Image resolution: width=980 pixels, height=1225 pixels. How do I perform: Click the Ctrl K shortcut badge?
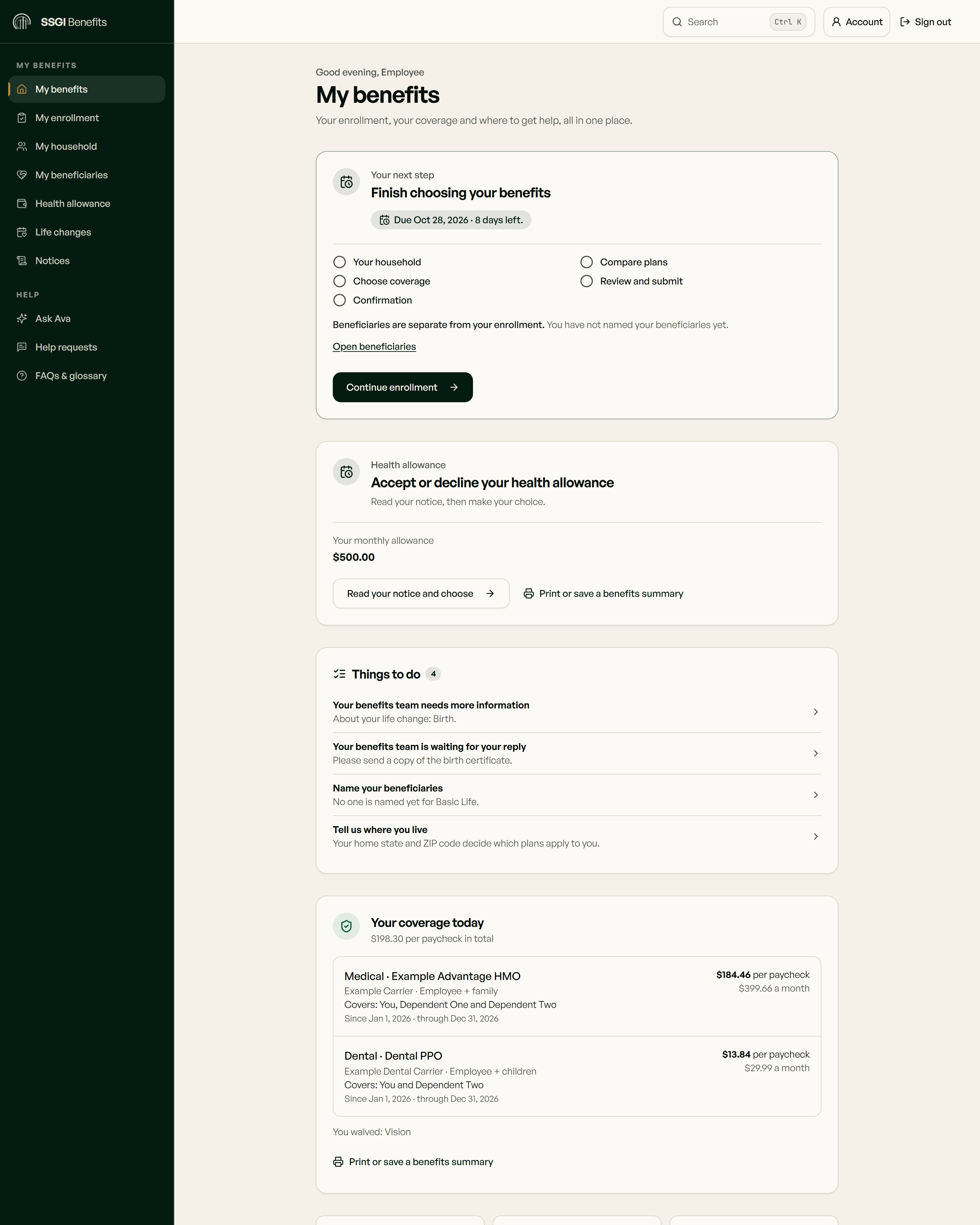point(787,21)
